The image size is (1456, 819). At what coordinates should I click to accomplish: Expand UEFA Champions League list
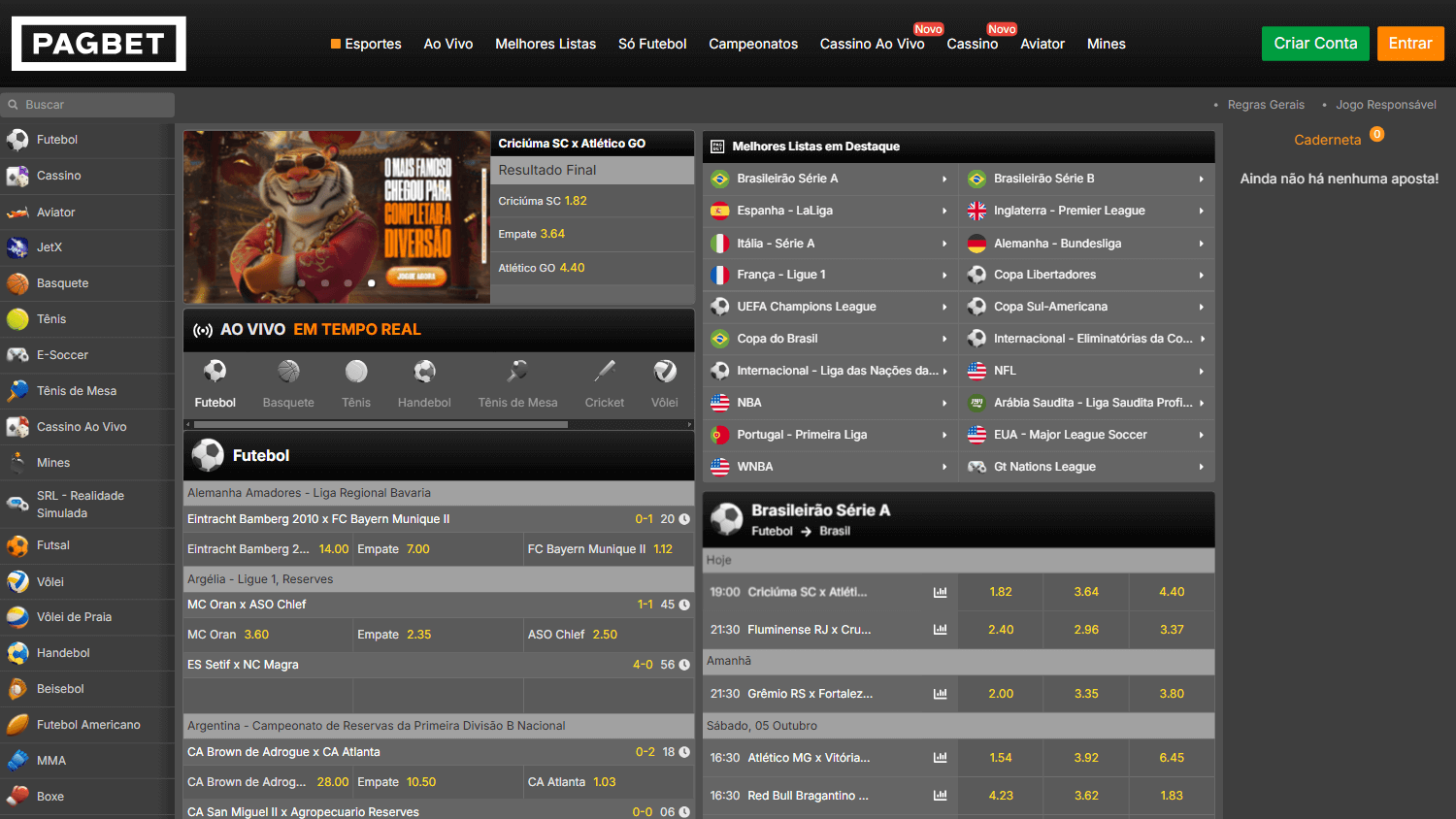click(830, 307)
